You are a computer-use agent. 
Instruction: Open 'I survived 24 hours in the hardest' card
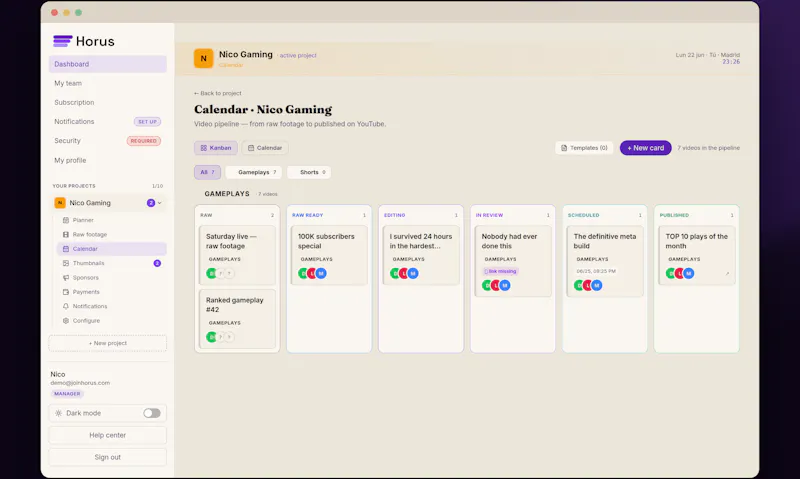point(421,255)
